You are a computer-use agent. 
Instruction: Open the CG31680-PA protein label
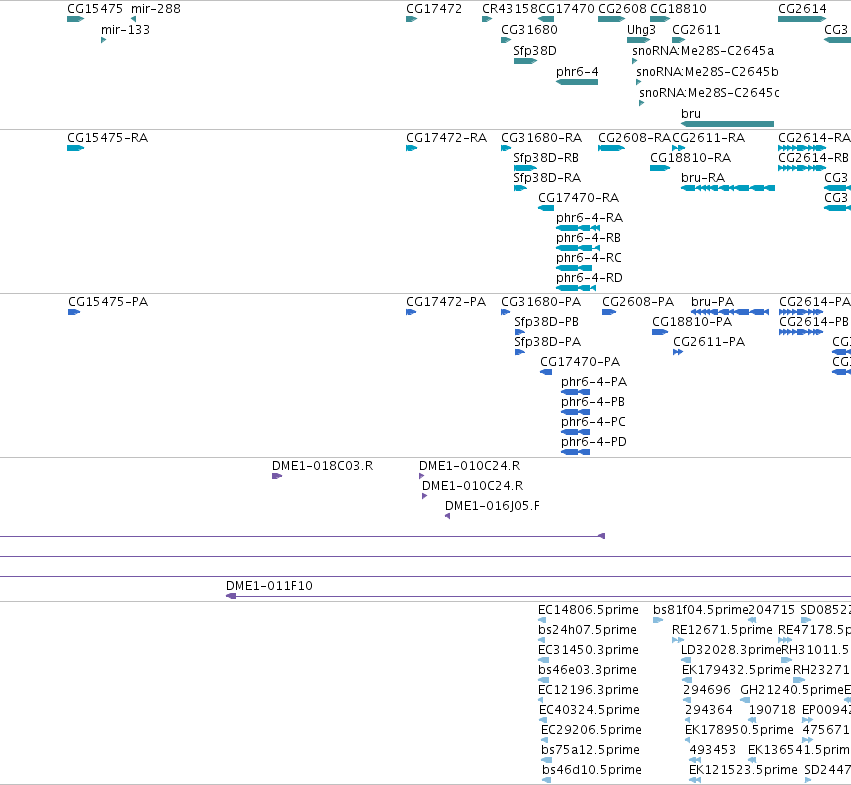click(x=541, y=302)
